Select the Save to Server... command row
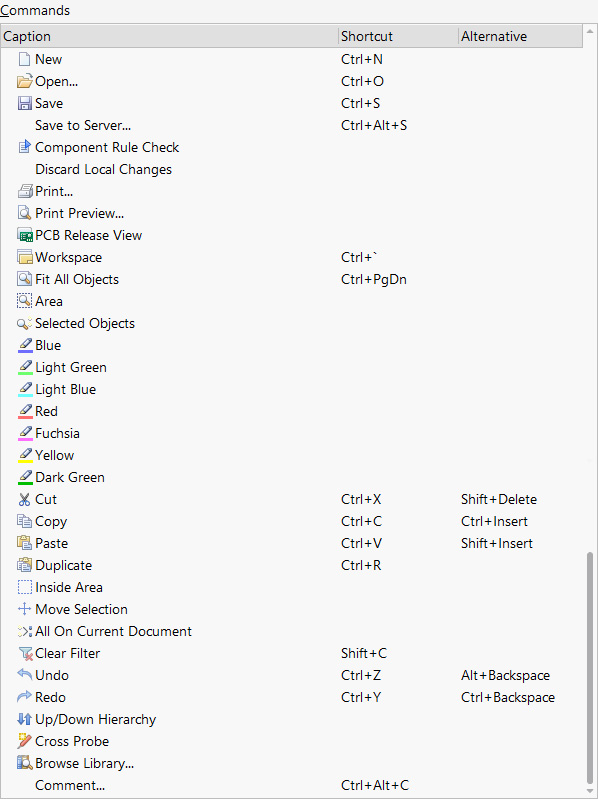598x799 pixels. [x=291, y=125]
